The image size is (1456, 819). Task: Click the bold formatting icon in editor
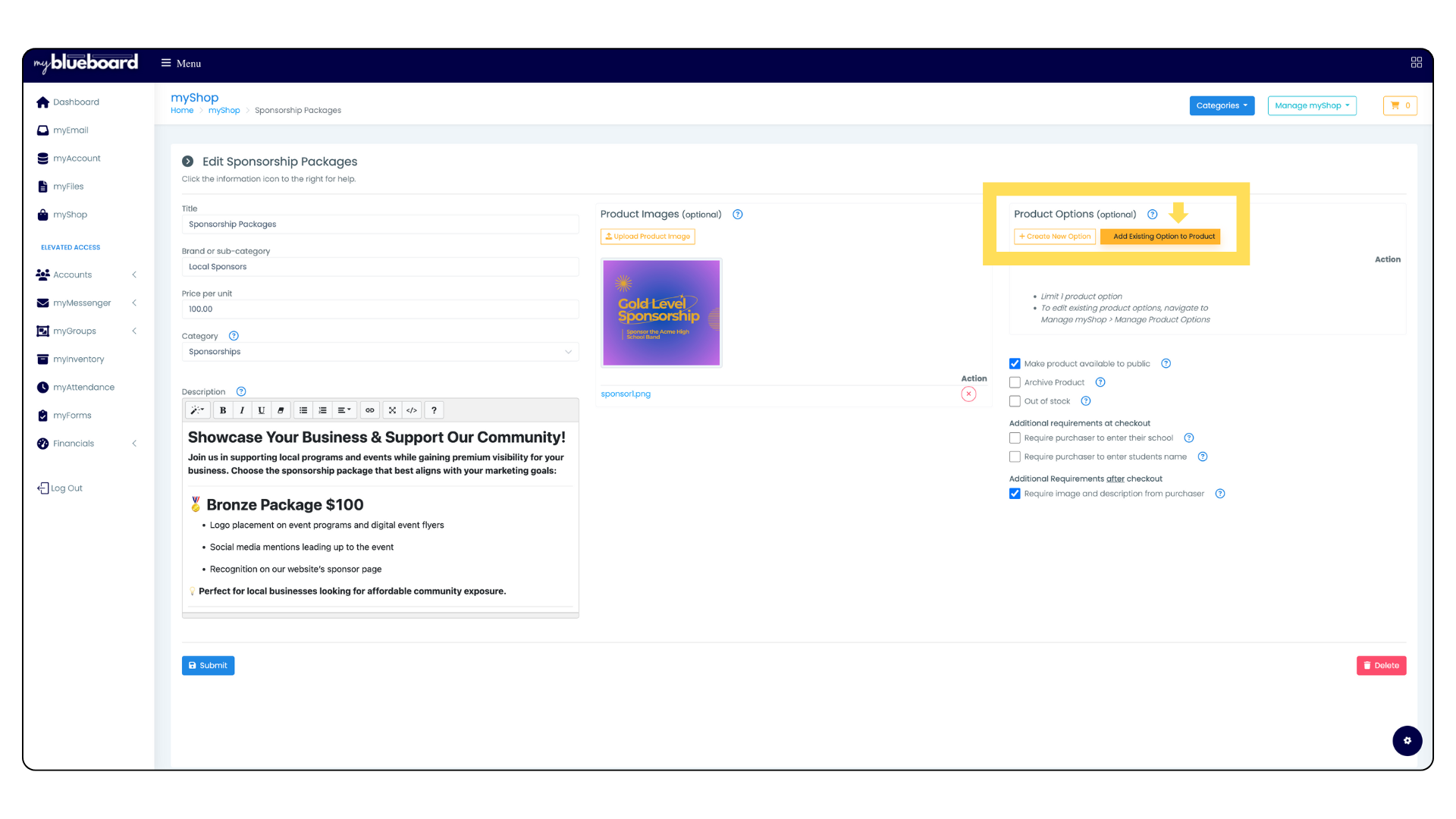tap(223, 410)
